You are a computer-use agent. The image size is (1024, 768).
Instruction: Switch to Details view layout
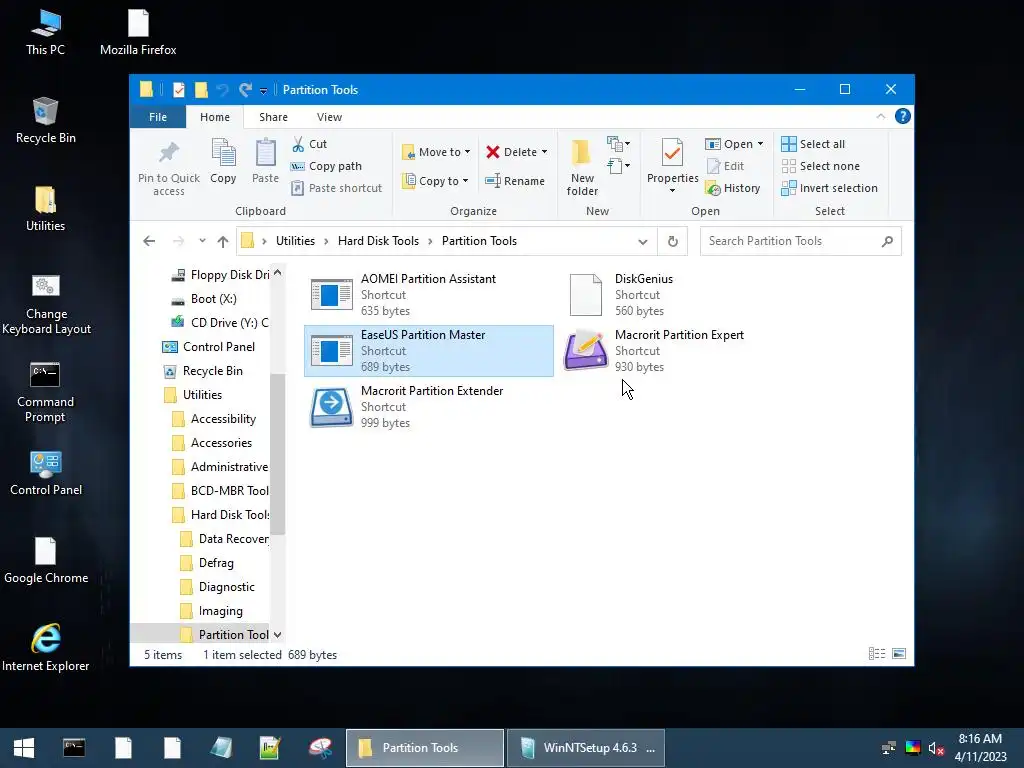point(877,654)
